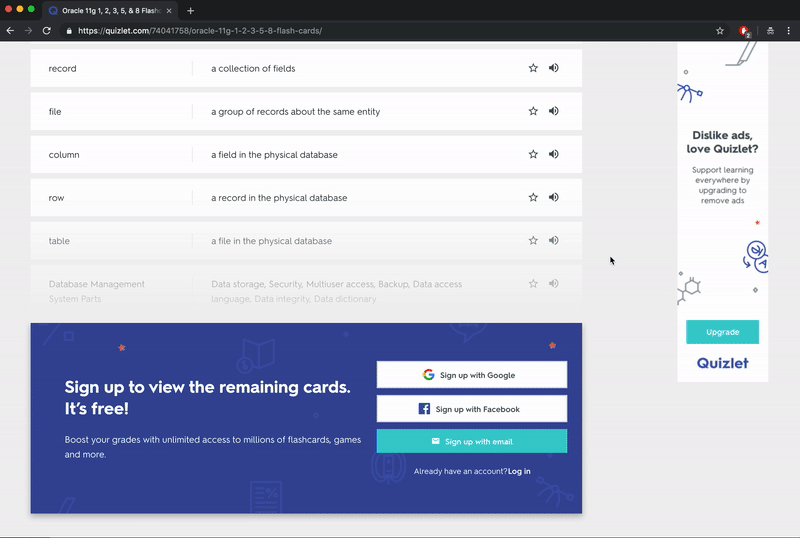Star the 'table' flashcard

tap(533, 240)
